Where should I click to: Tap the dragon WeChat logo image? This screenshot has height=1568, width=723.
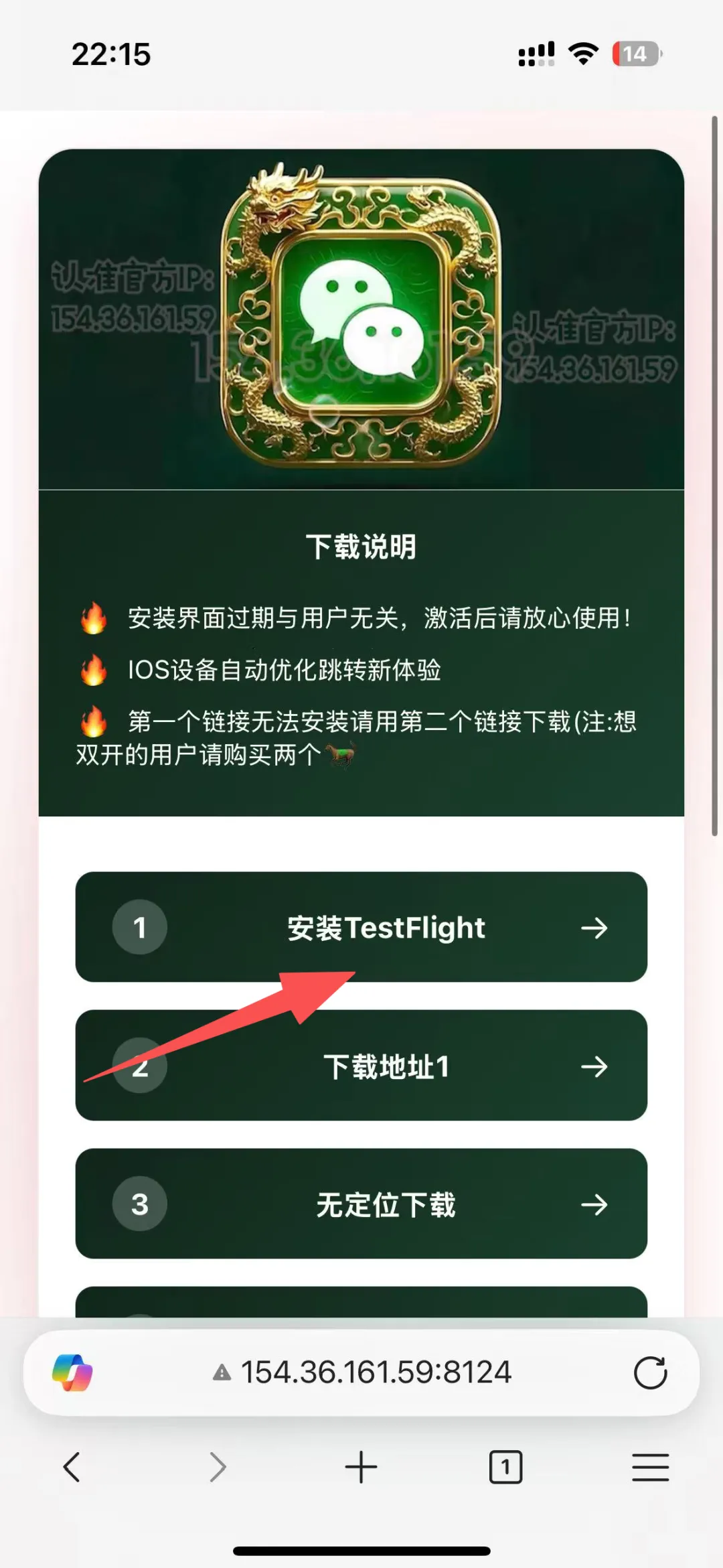tap(361, 313)
